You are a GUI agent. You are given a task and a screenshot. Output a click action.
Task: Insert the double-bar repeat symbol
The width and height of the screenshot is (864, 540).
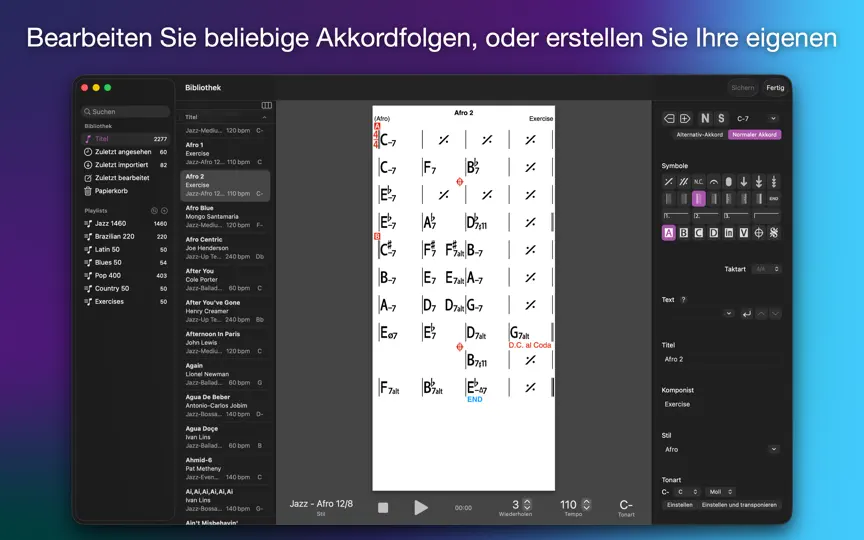click(x=683, y=182)
